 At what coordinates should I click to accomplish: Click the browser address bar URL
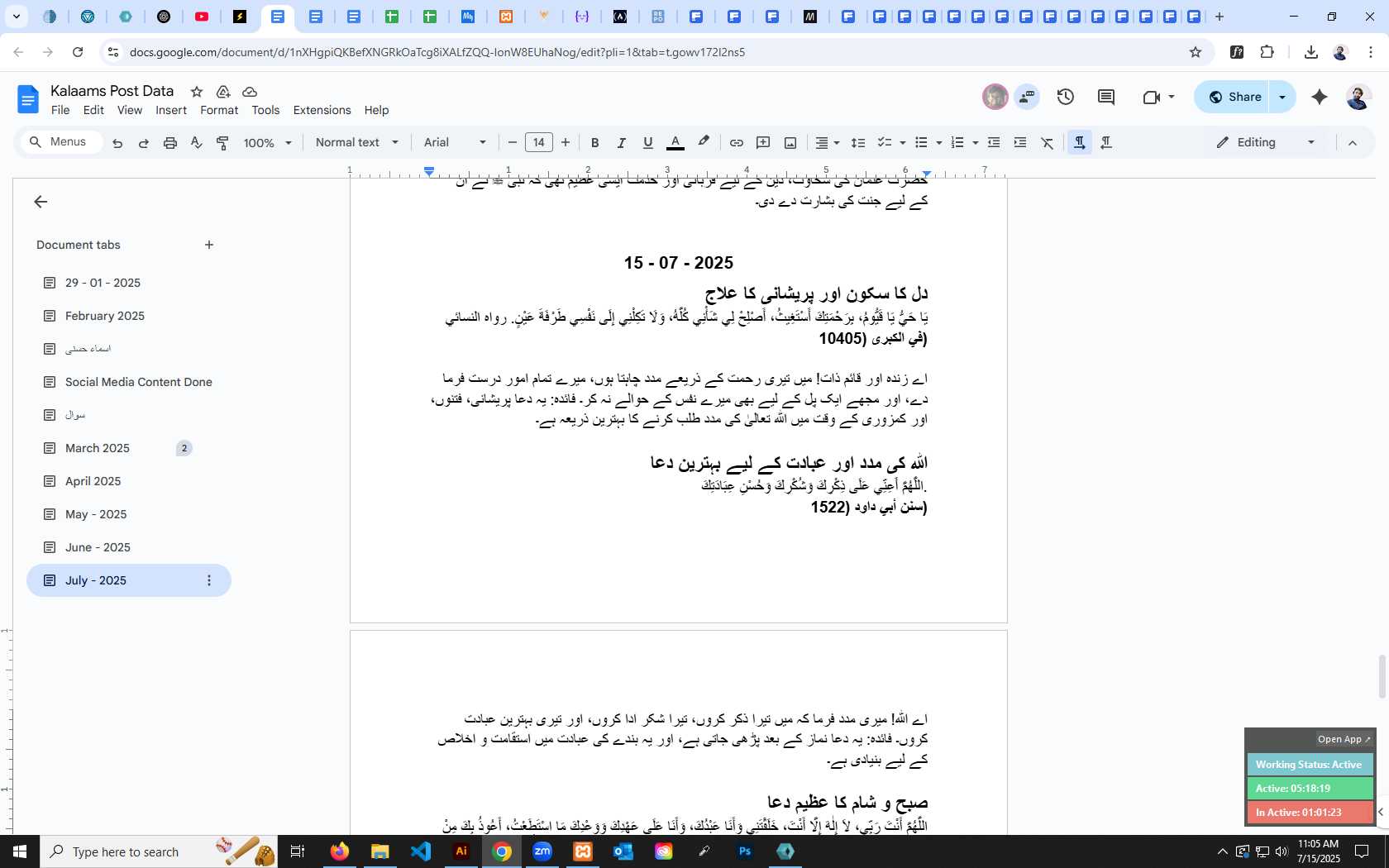437,52
